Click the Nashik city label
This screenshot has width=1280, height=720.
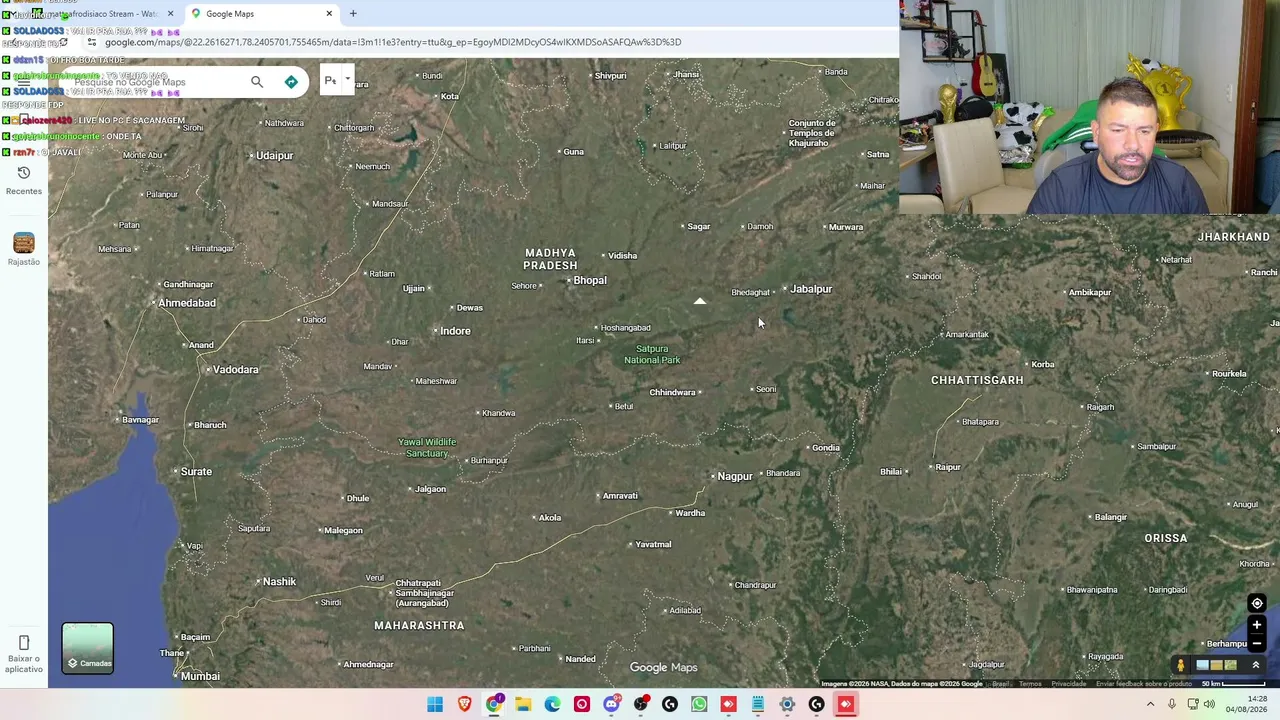coord(279,582)
